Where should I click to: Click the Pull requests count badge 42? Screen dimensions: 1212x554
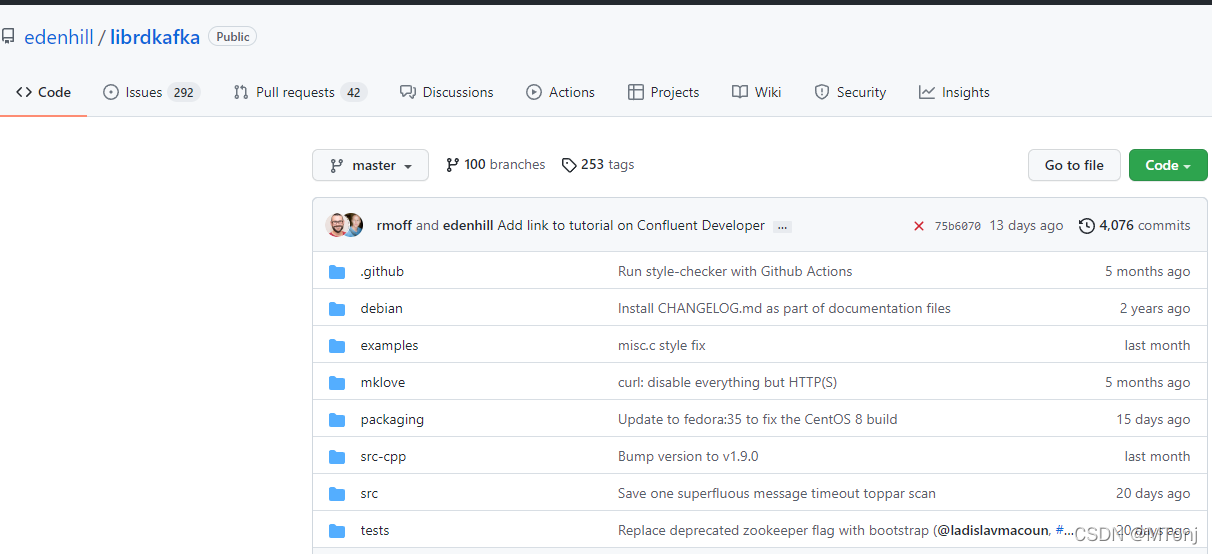[354, 92]
